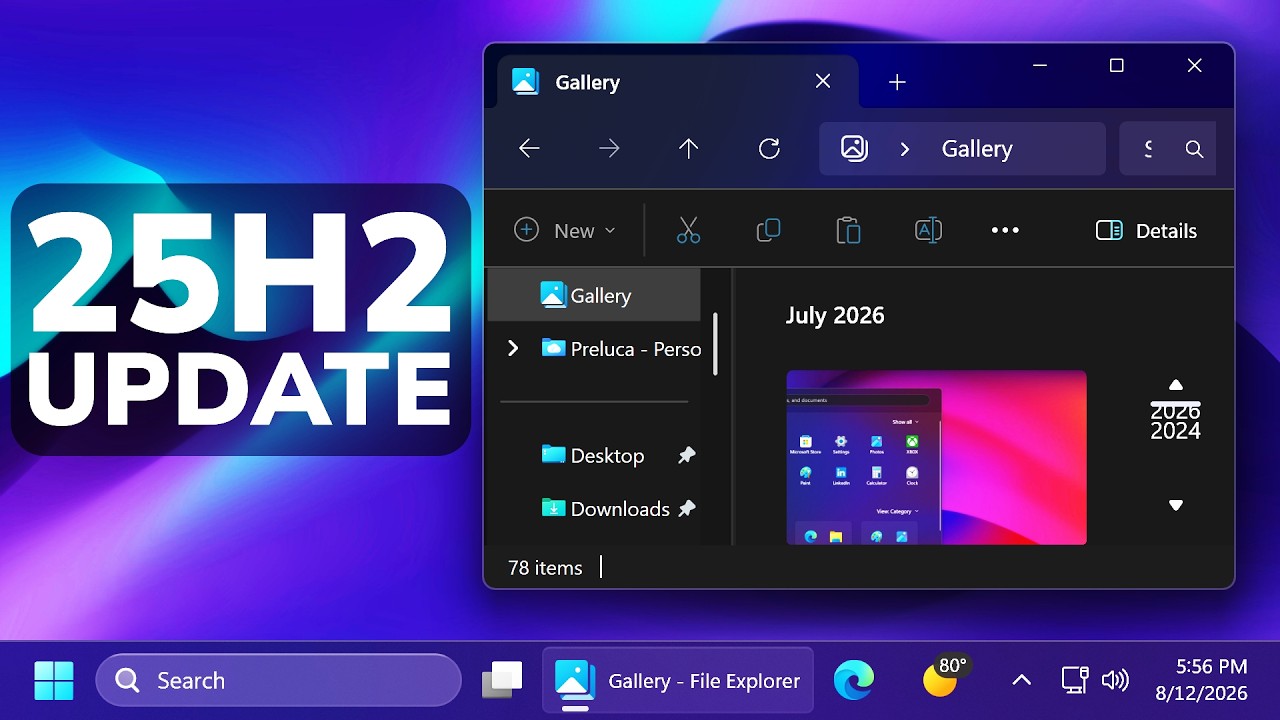Screen dimensions: 1280x720
Task: Add a new File Explorer tab
Action: point(897,82)
